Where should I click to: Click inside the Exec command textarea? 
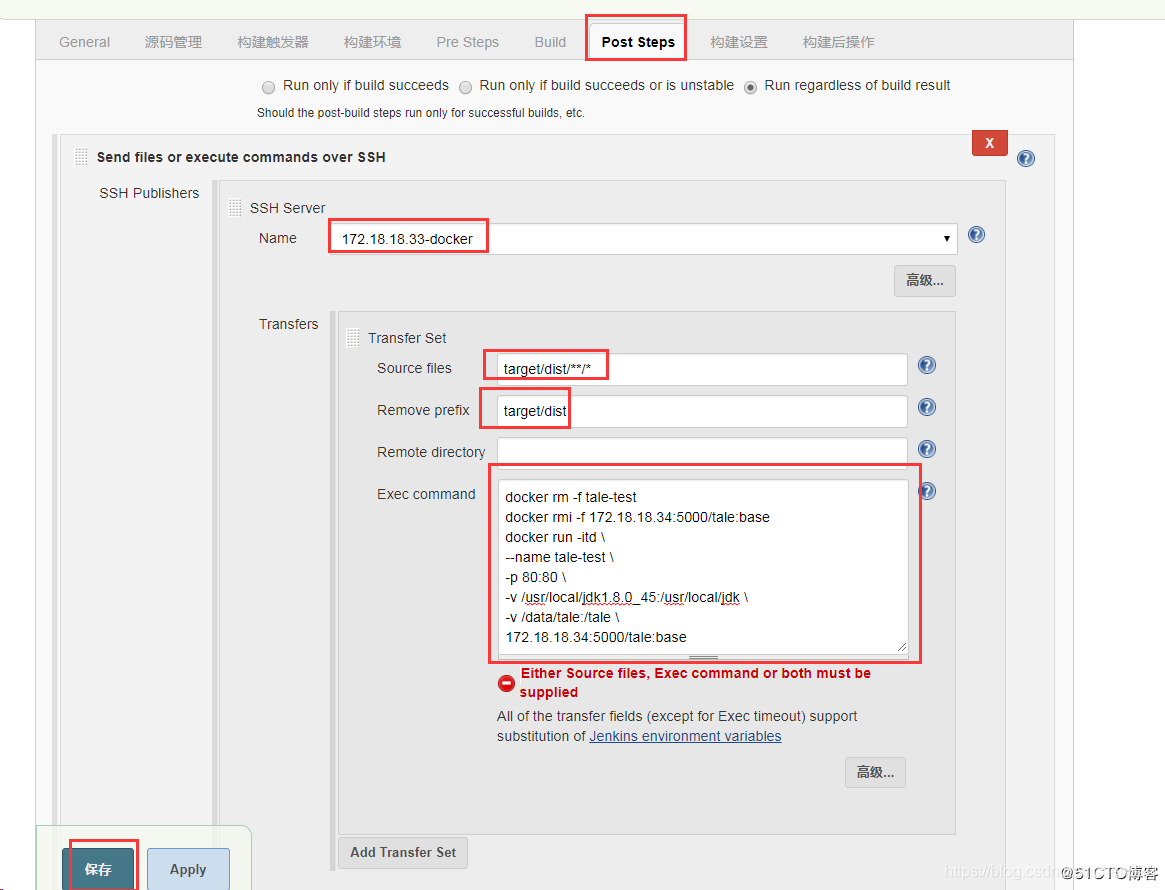(703, 567)
